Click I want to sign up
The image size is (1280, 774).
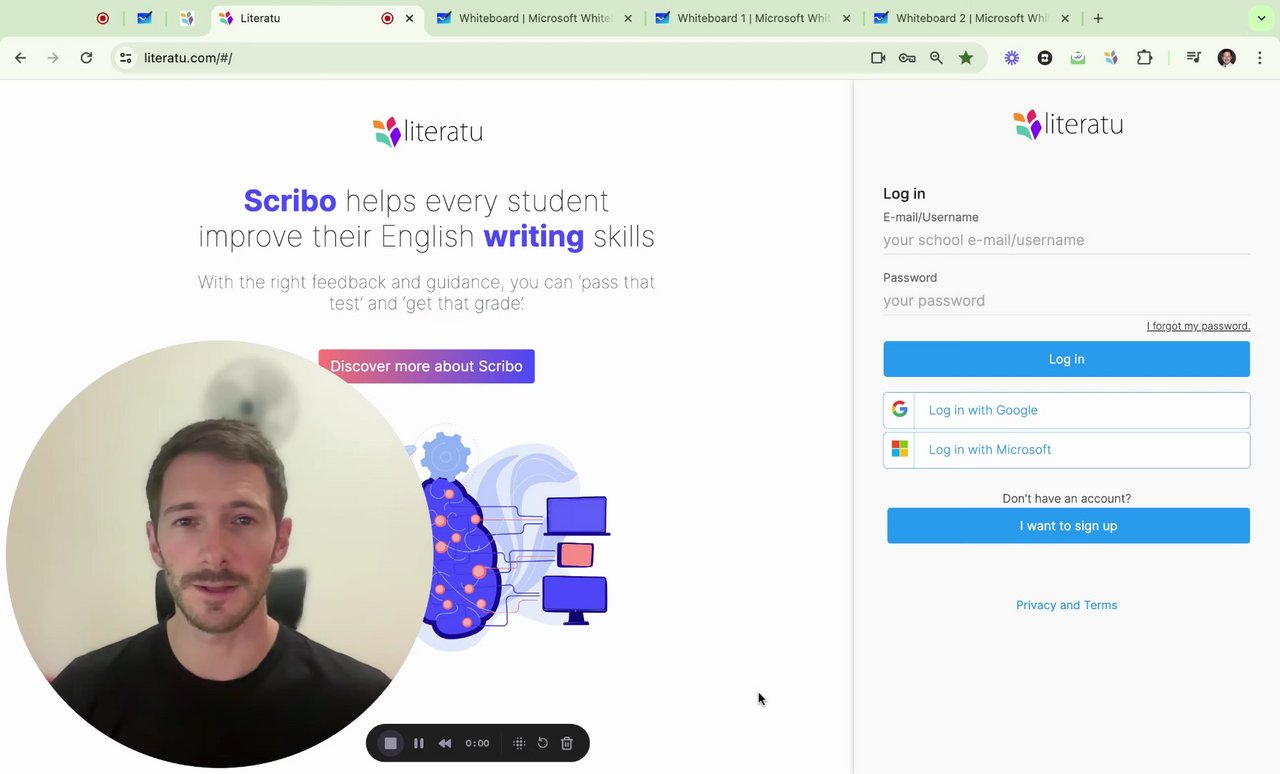coord(1068,526)
